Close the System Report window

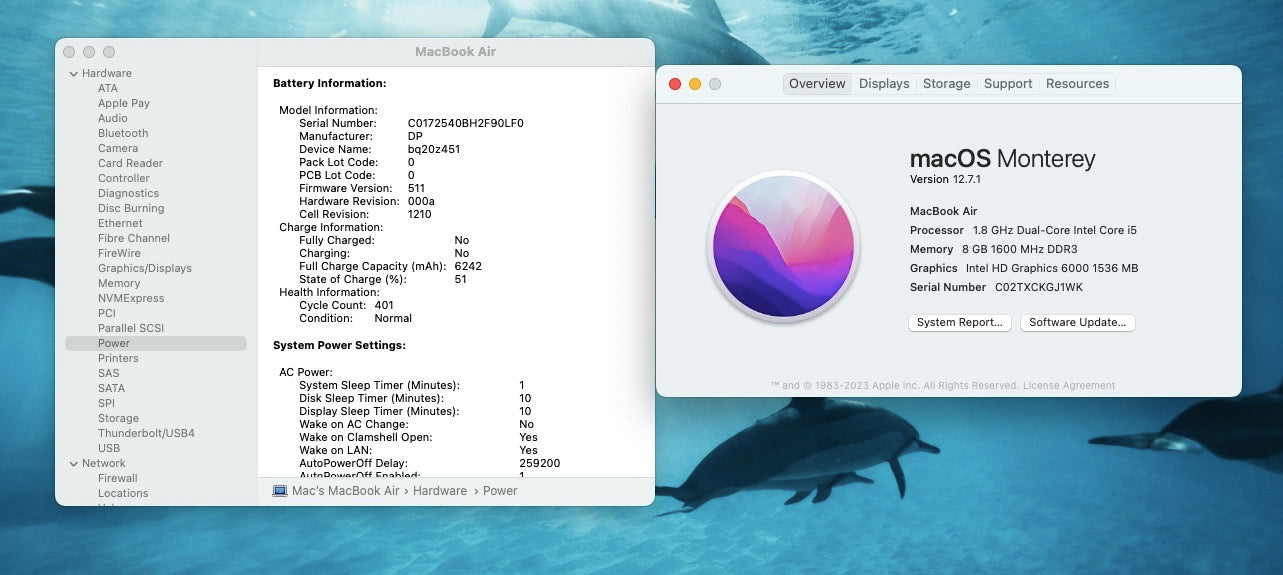click(x=69, y=52)
